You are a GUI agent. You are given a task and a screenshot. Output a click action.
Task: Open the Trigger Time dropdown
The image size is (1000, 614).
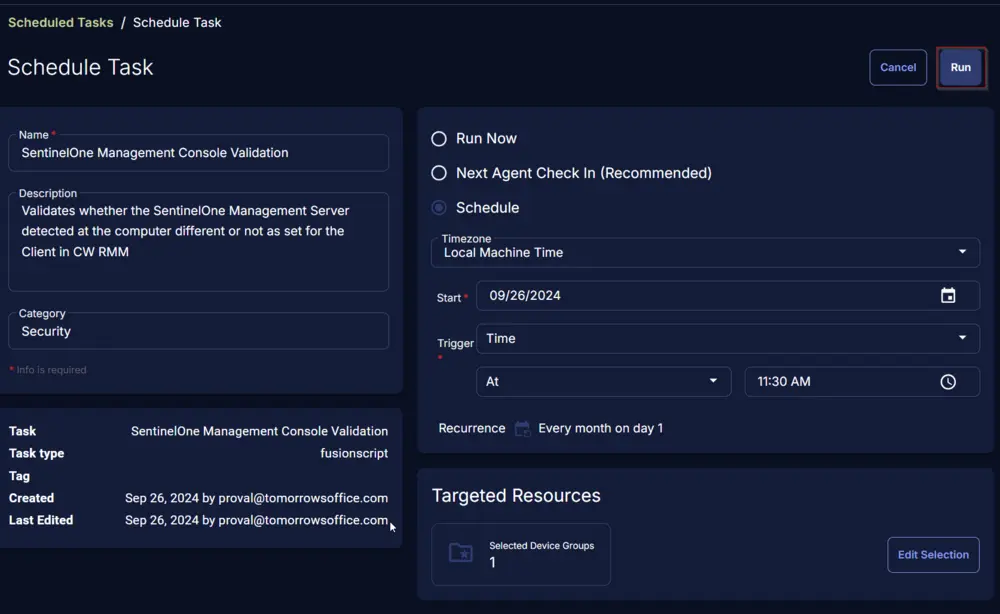coord(728,339)
